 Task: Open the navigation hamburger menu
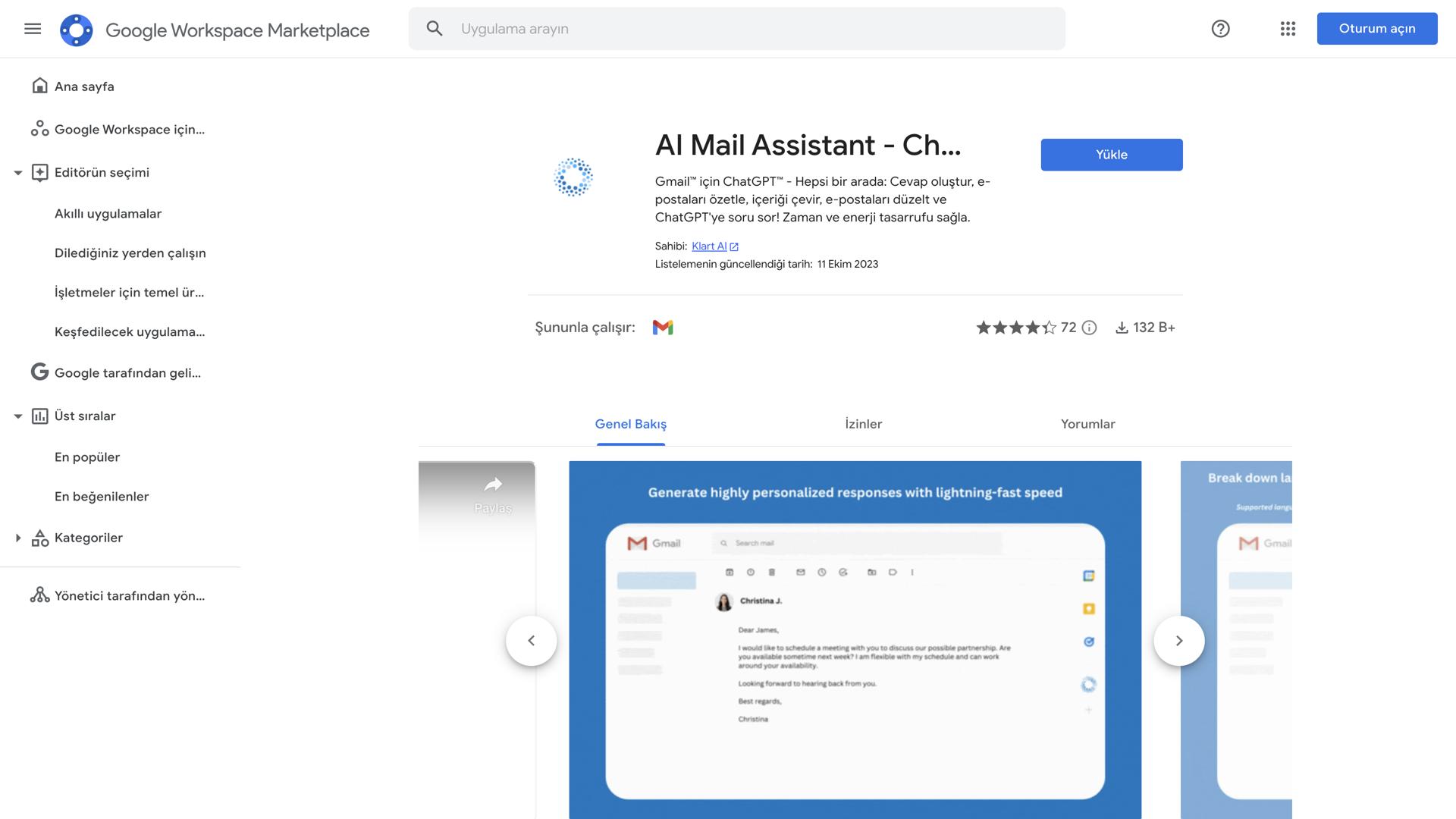click(33, 29)
